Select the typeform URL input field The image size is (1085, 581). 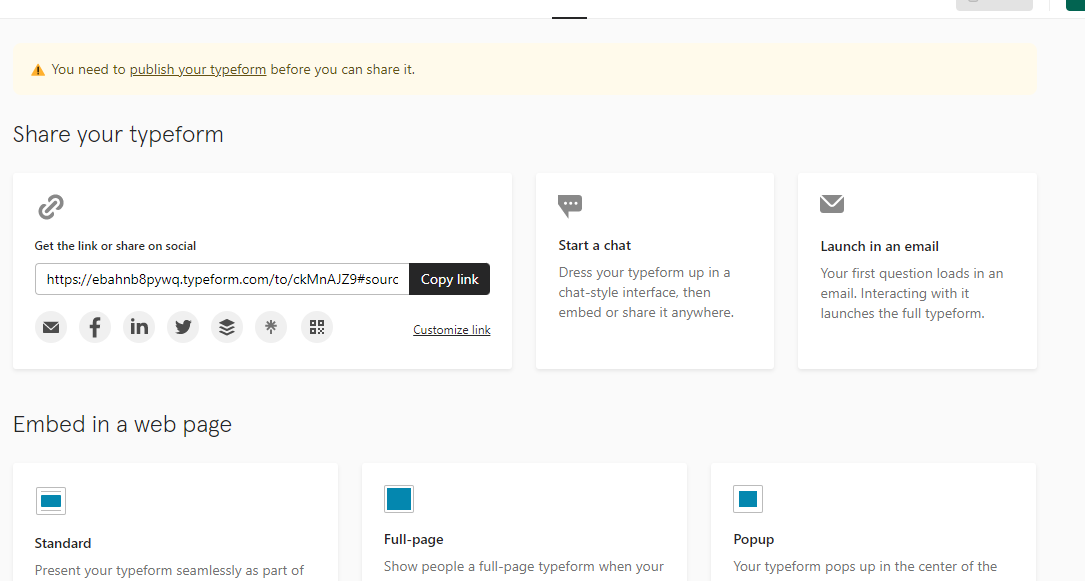(x=220, y=279)
